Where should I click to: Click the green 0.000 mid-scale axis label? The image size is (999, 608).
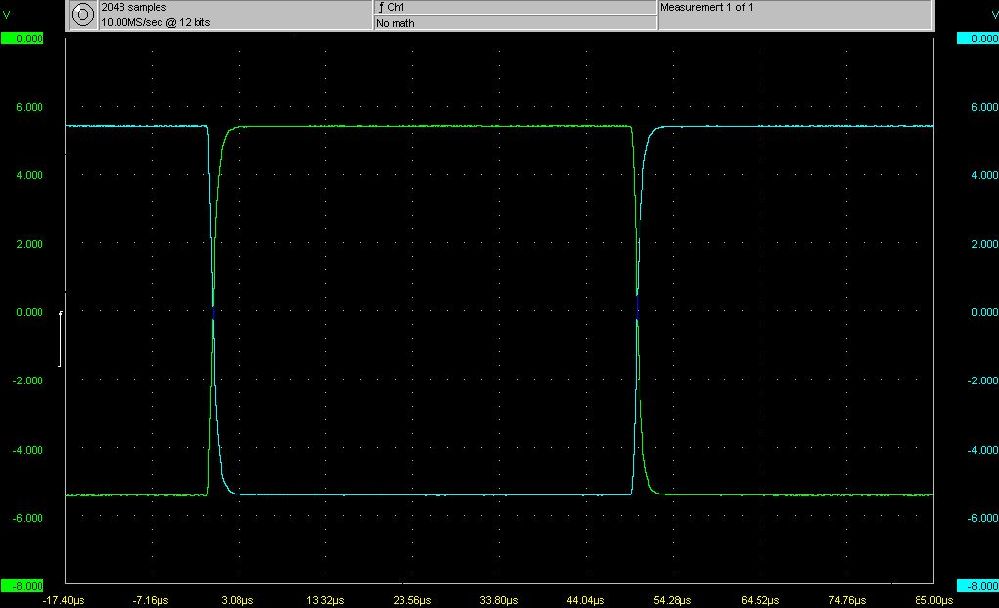29,312
